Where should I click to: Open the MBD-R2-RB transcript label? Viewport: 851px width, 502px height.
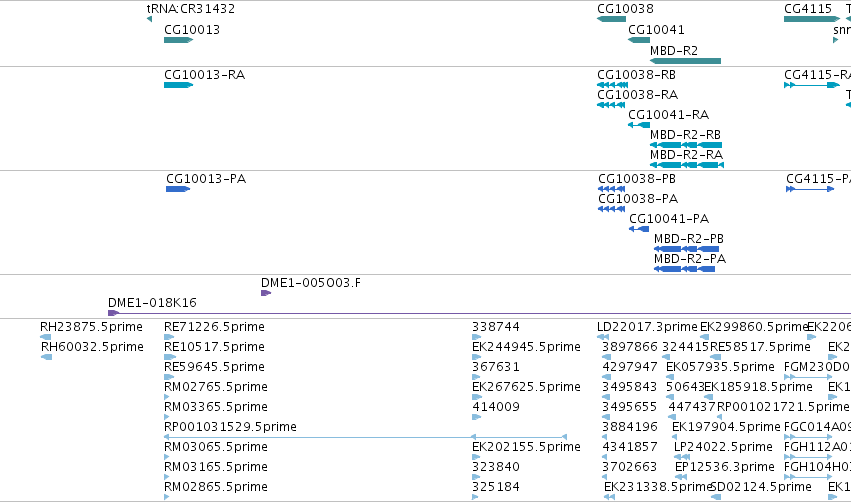coord(685,135)
